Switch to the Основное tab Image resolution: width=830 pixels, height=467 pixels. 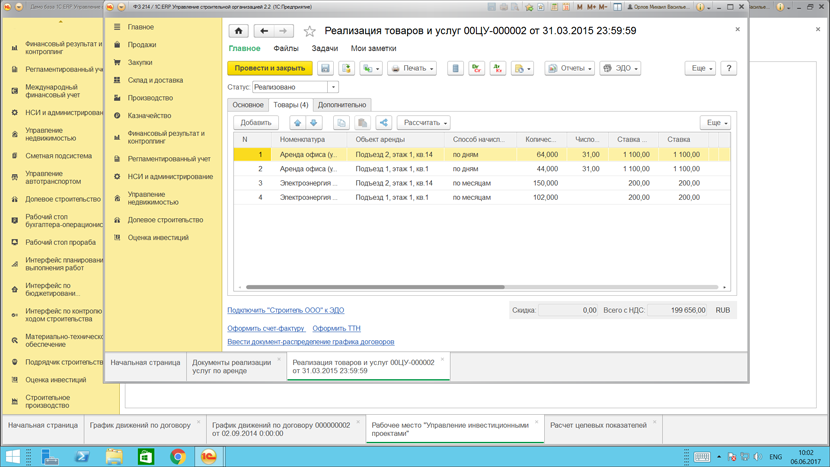(248, 105)
